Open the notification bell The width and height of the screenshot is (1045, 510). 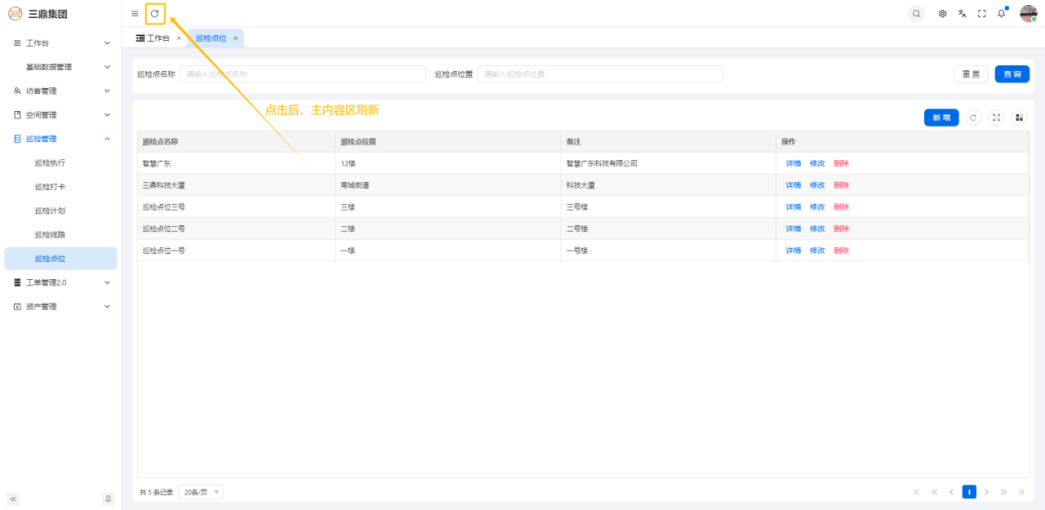(x=1001, y=14)
